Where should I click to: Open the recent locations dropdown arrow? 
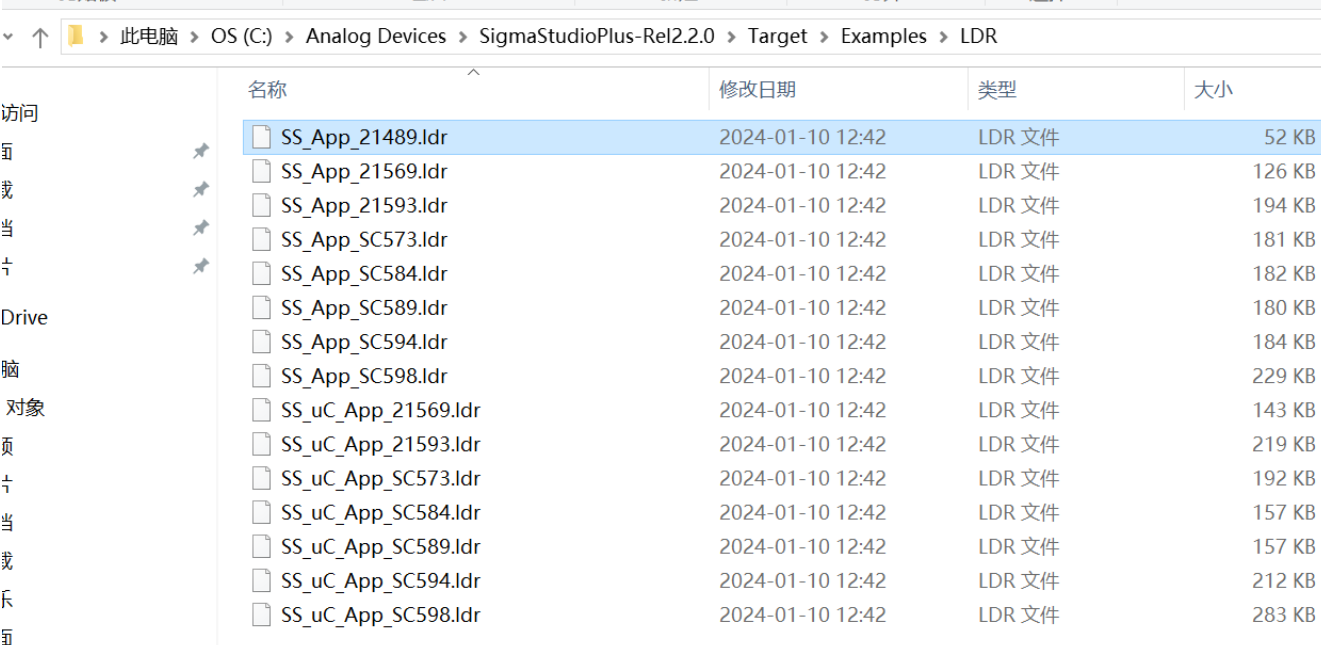[x=9, y=37]
